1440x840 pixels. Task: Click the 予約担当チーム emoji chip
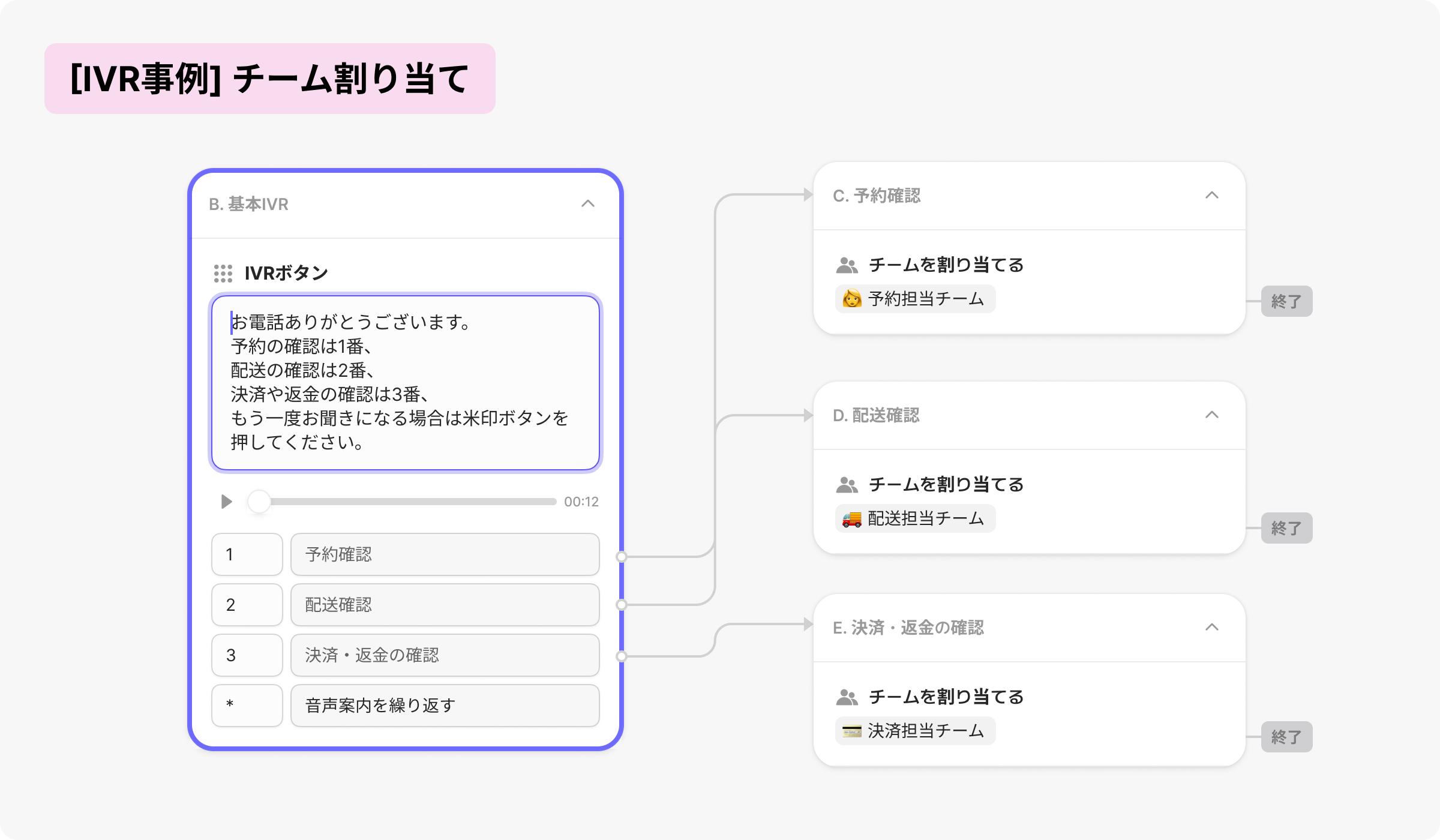[915, 299]
